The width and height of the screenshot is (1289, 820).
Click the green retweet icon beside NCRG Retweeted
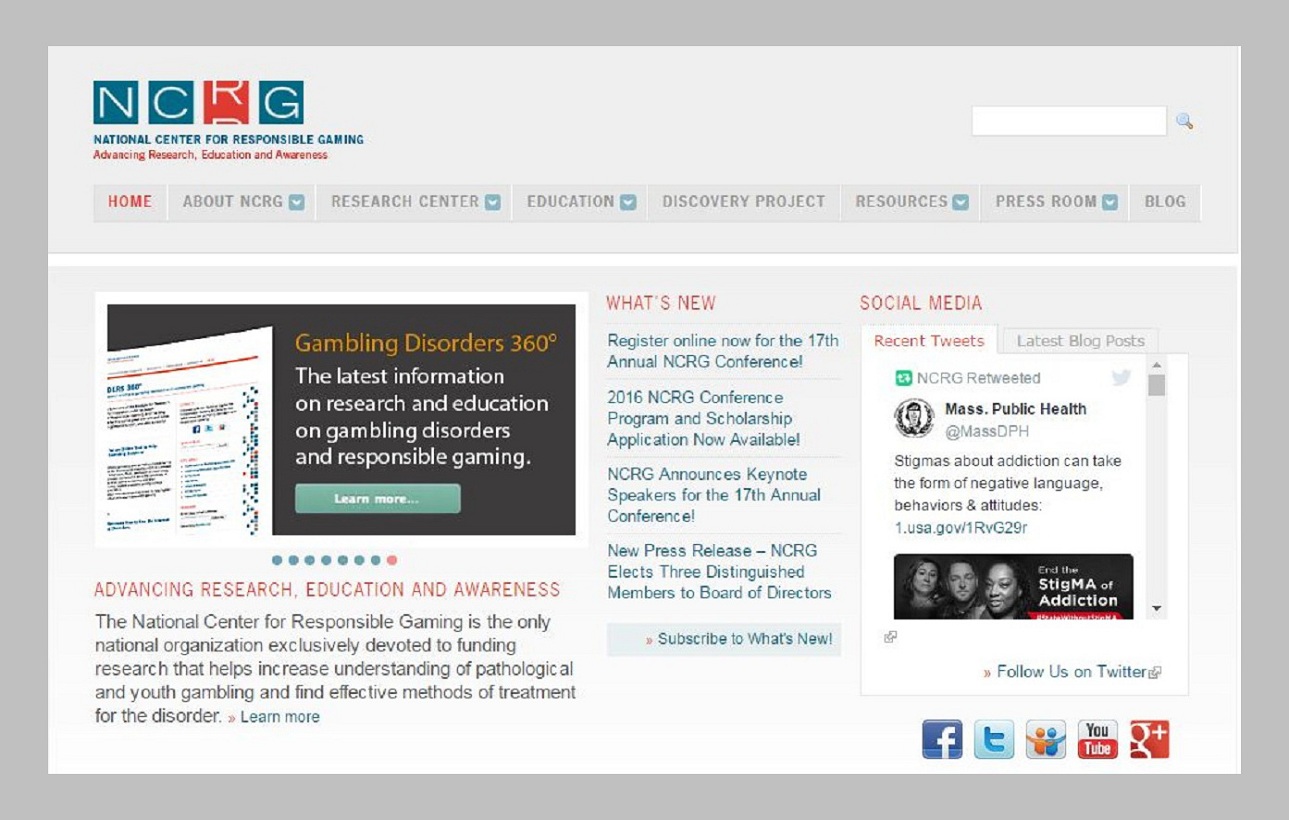click(x=904, y=378)
